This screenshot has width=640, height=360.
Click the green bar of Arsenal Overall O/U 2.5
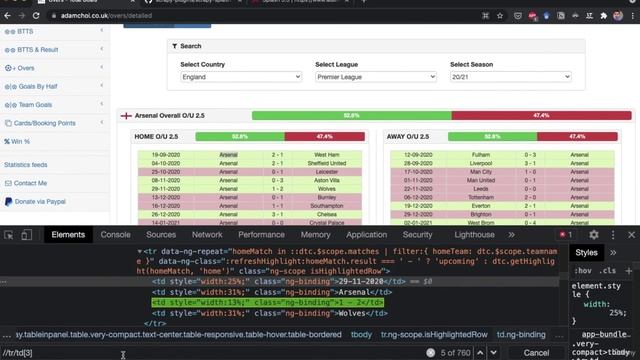pos(352,116)
